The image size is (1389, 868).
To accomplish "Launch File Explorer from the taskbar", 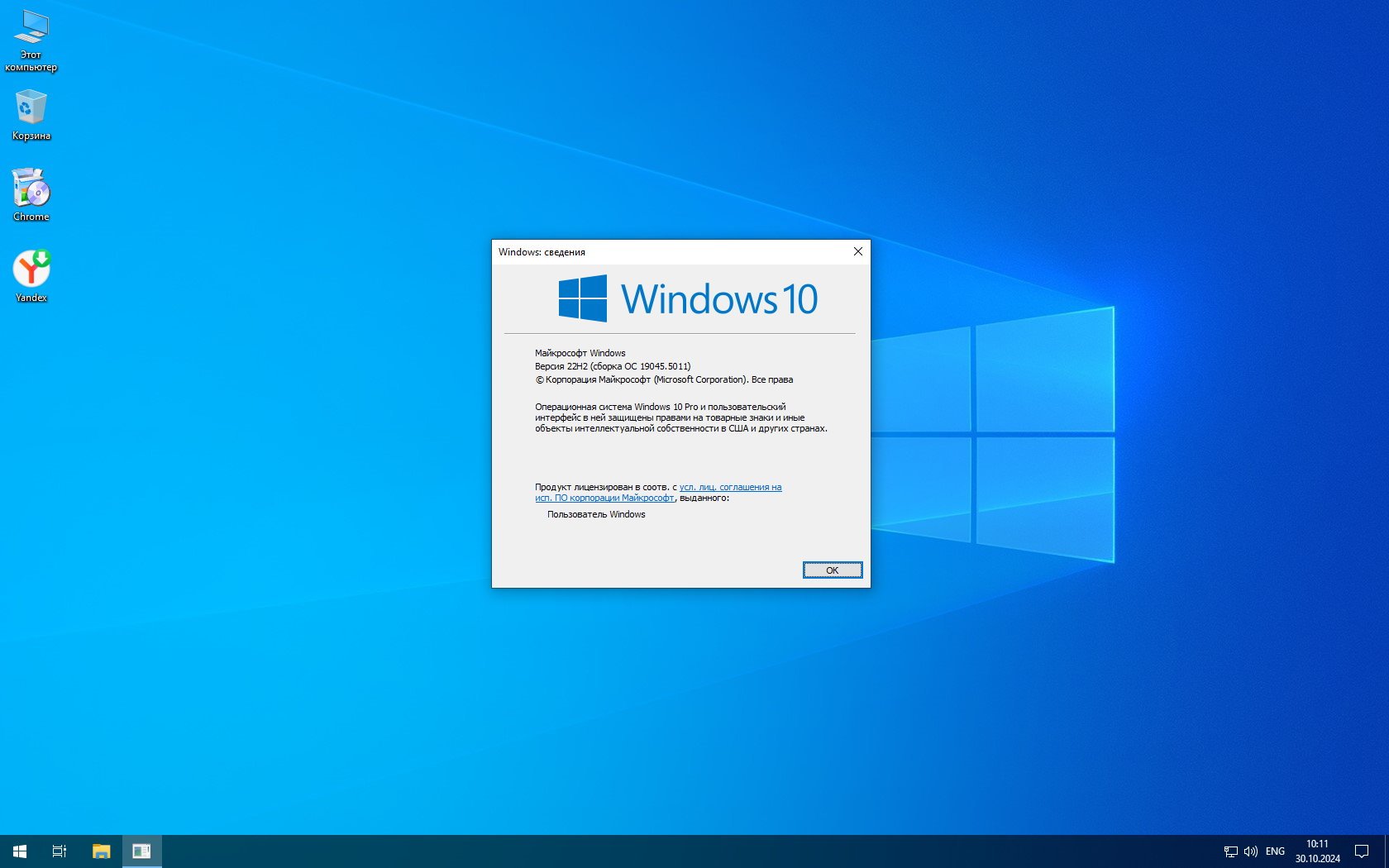I will 101,851.
